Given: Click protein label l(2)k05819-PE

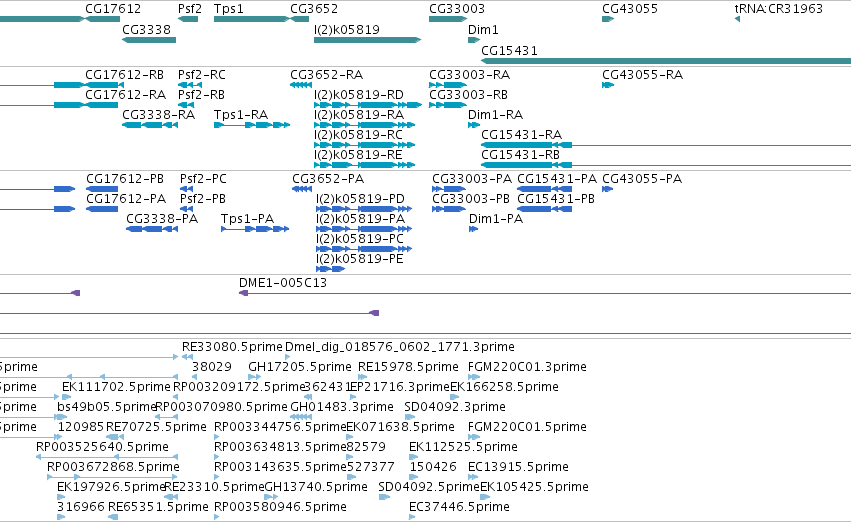Looking at the screenshot, I should [360, 259].
